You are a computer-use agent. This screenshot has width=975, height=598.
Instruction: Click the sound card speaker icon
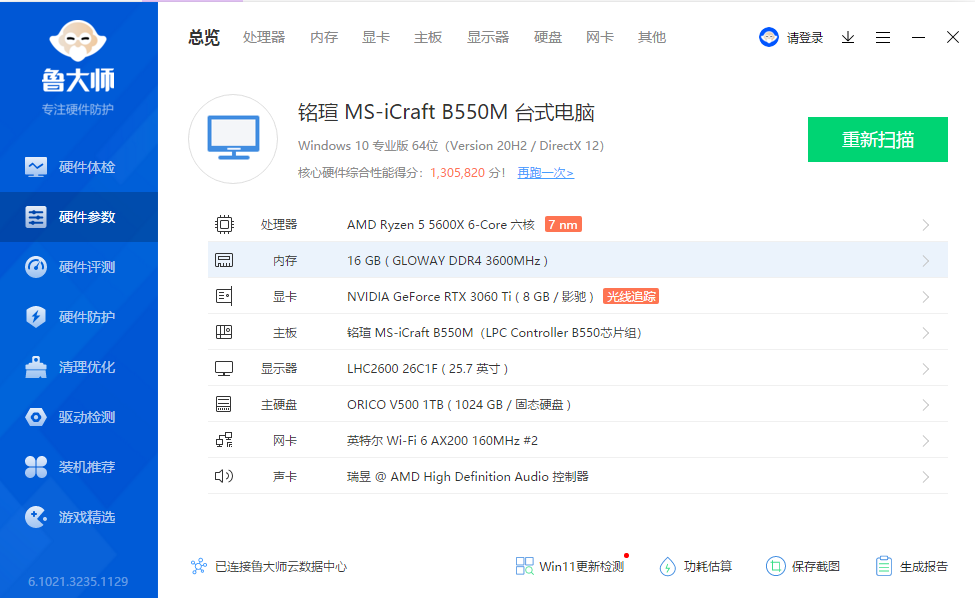(224, 476)
